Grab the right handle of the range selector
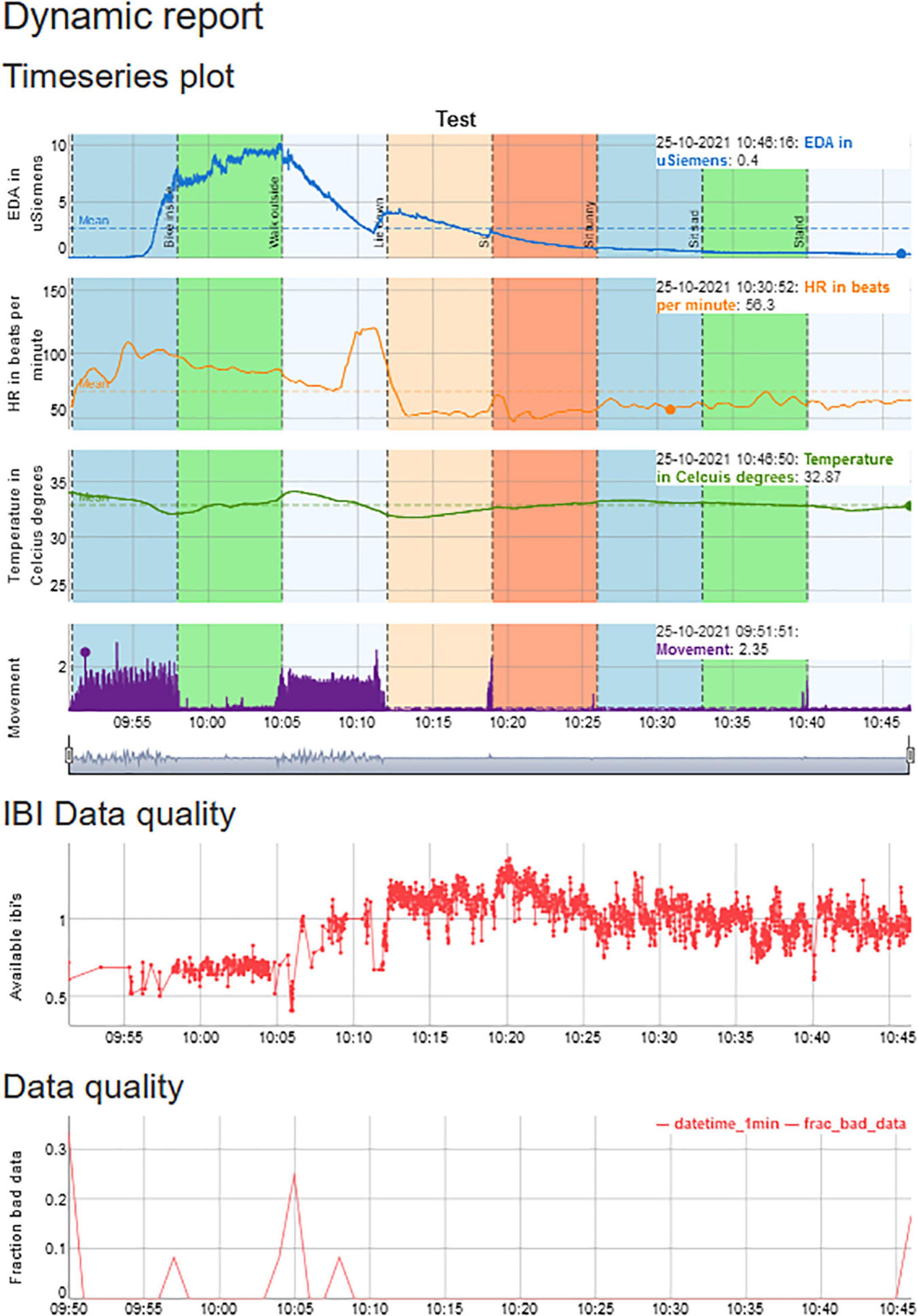 click(910, 755)
